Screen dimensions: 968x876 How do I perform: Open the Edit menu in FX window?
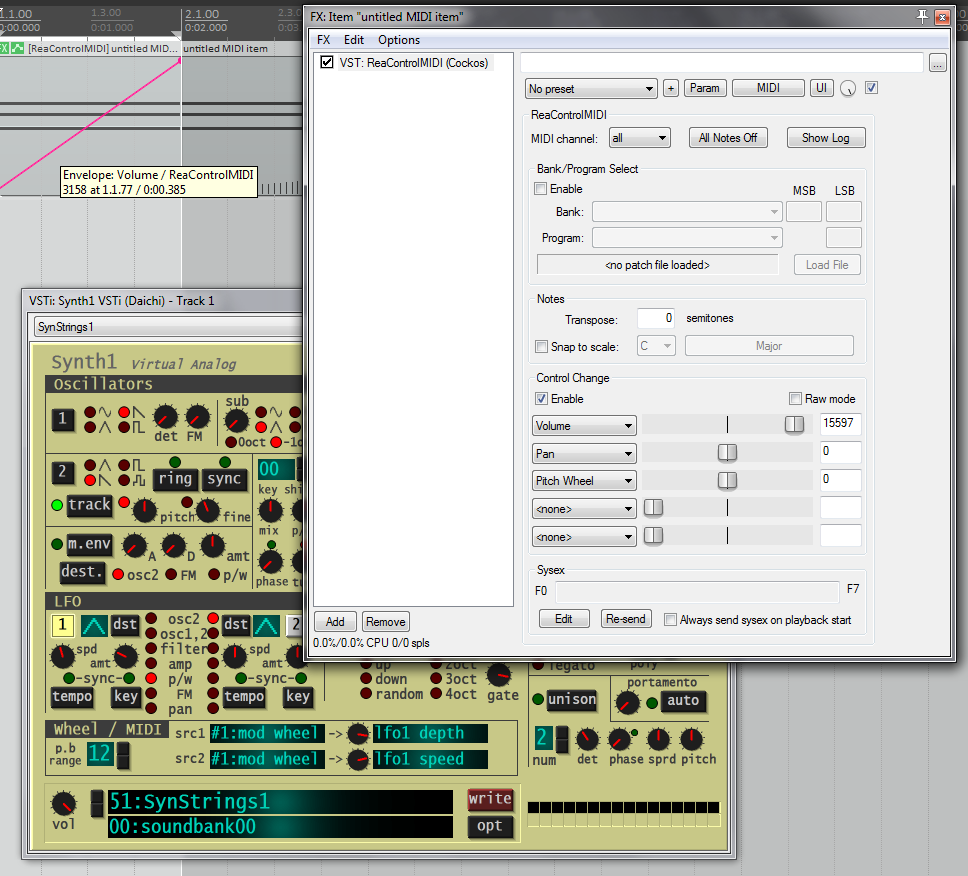[x=354, y=40]
